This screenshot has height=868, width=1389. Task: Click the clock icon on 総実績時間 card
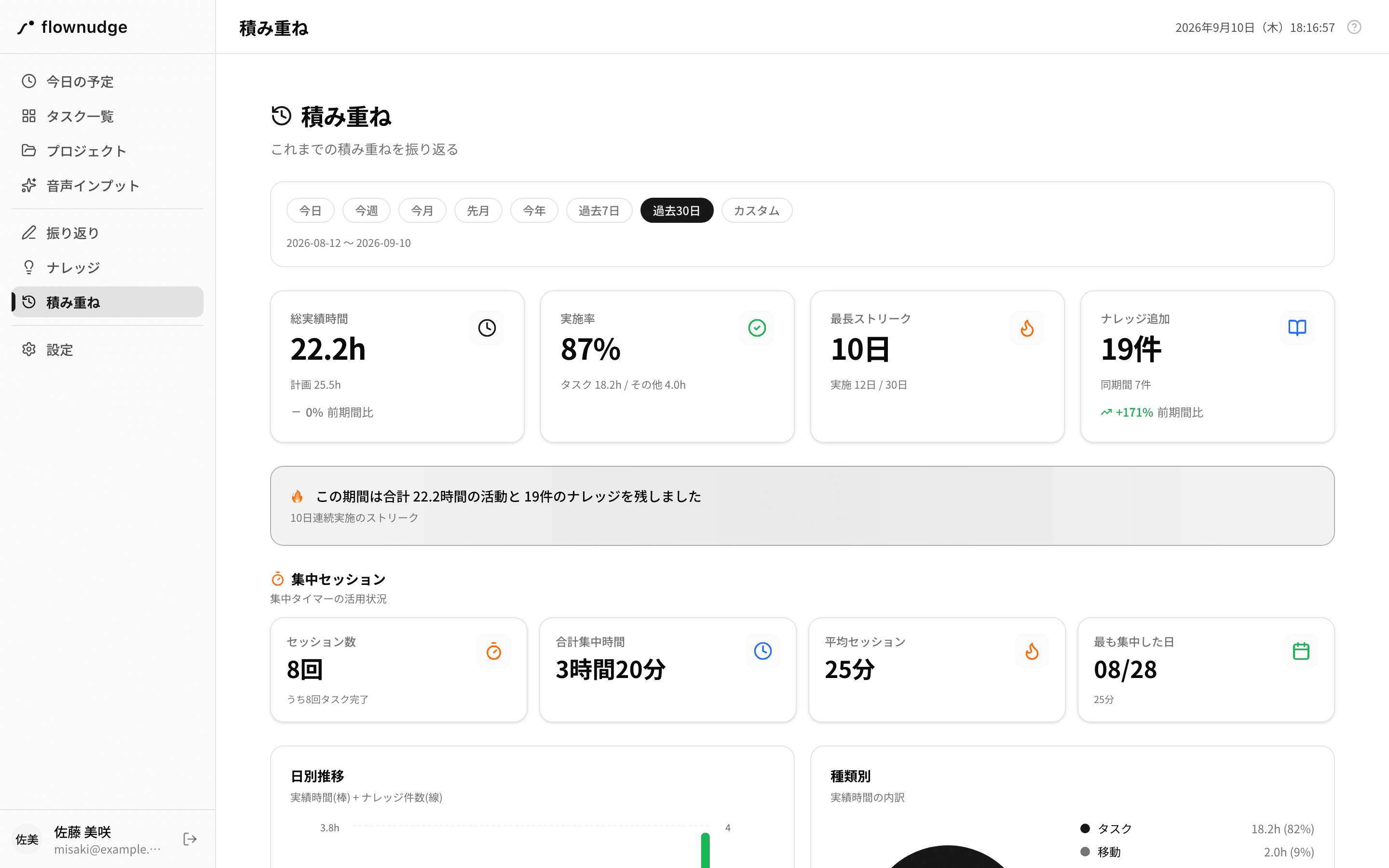(487, 328)
